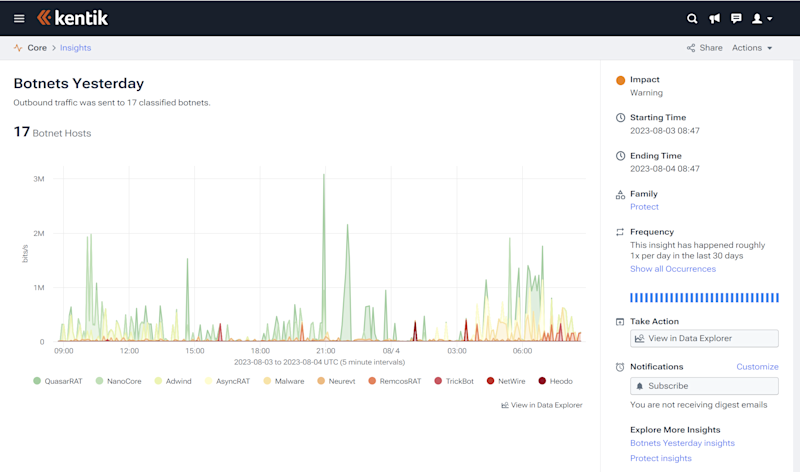Screen dimensions: 800x472
Task: Click the Share icon in the breadcrumb bar
Action: tap(691, 48)
